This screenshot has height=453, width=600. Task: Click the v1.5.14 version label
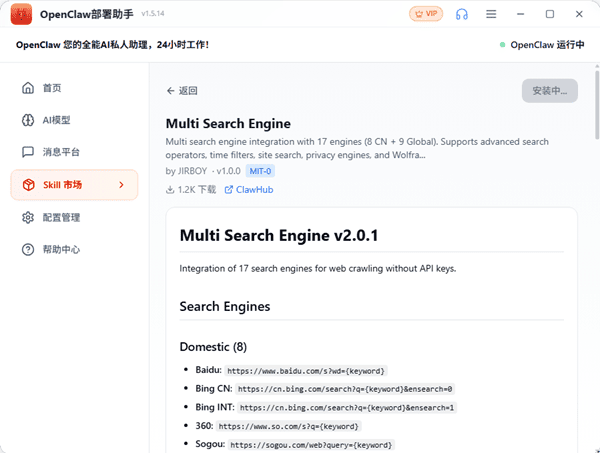point(153,14)
